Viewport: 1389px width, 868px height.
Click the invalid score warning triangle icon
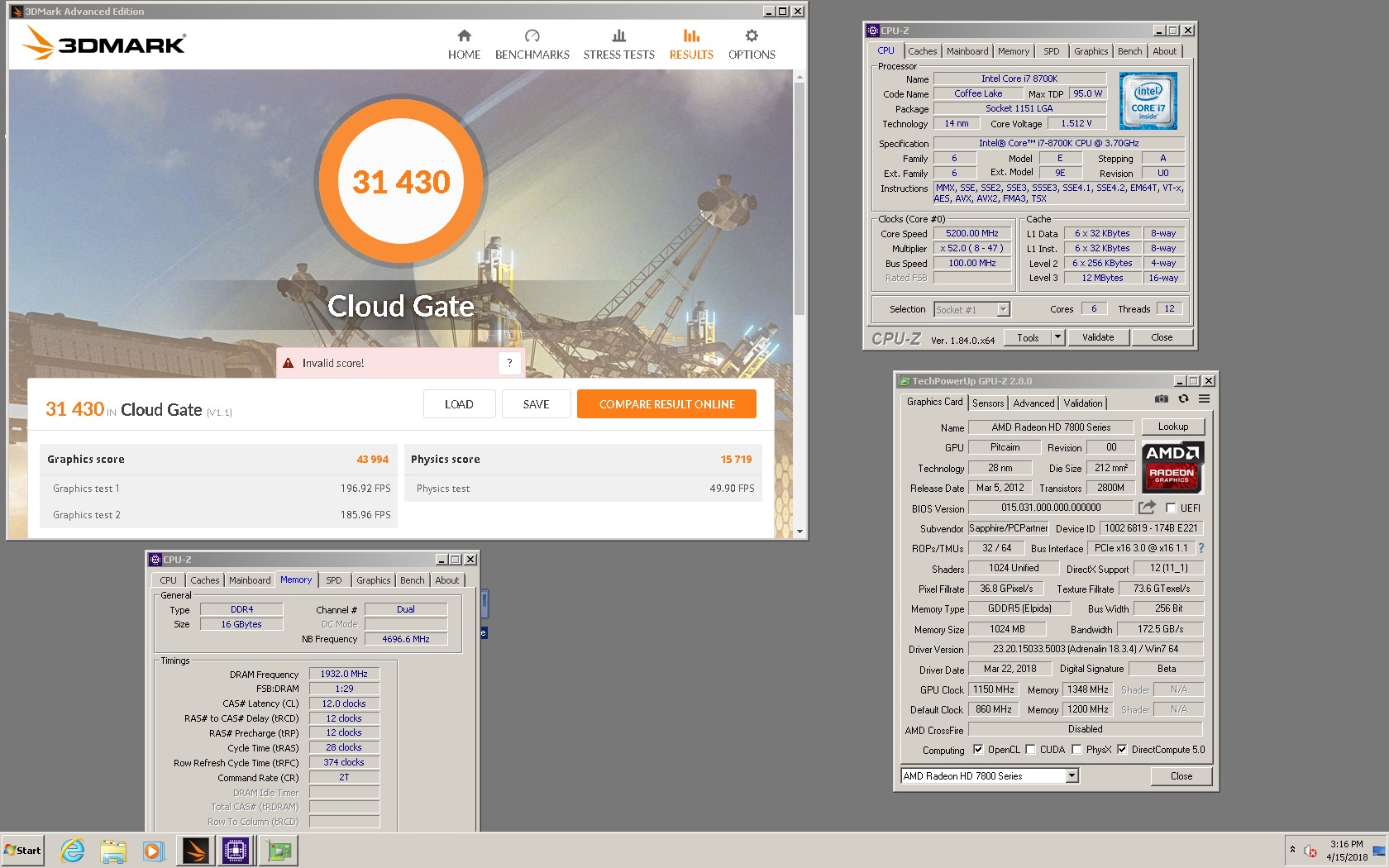[288, 363]
